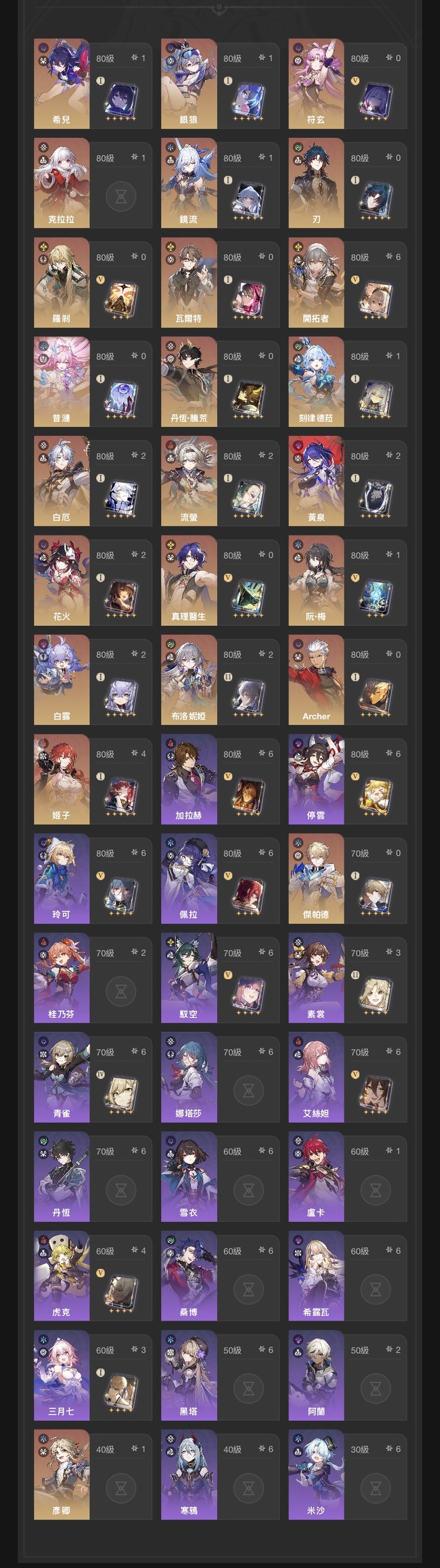Open 馭空's light cone icon

pos(248,993)
